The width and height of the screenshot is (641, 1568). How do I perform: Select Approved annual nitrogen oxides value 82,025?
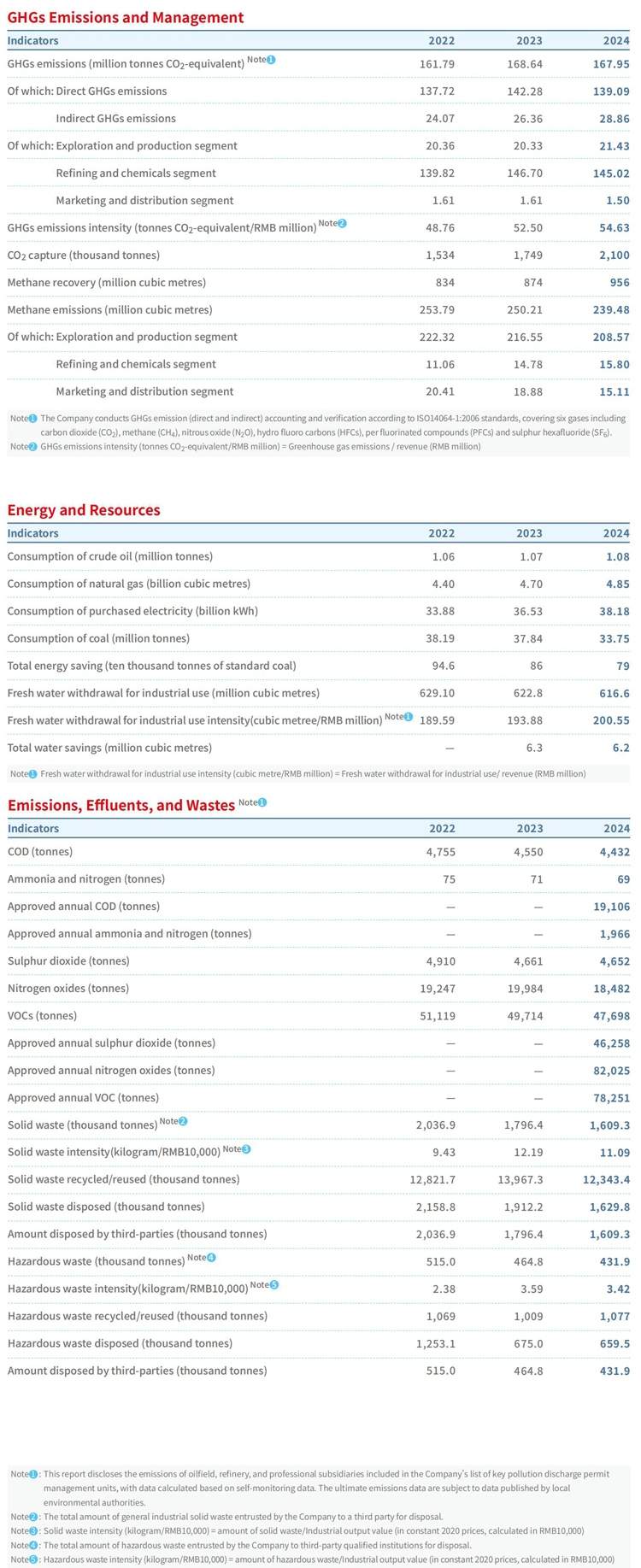point(614,1071)
